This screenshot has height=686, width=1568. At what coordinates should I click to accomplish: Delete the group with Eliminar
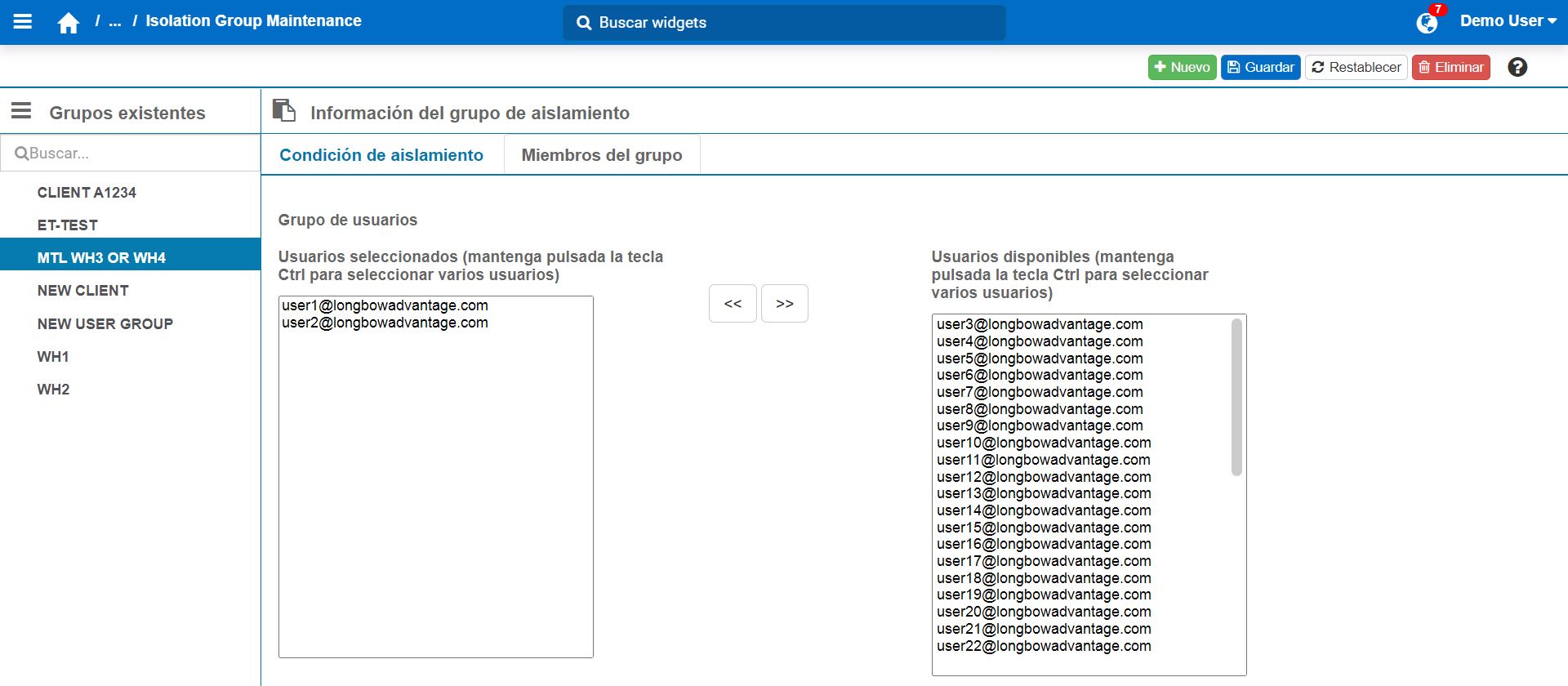pos(1450,67)
